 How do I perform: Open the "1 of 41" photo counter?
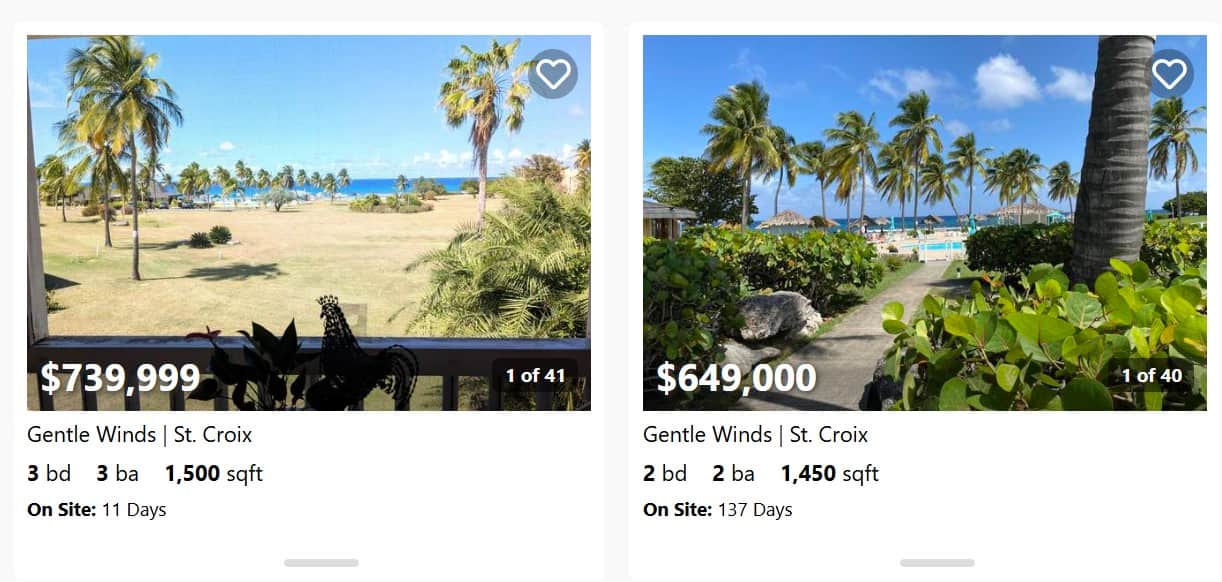pos(535,375)
